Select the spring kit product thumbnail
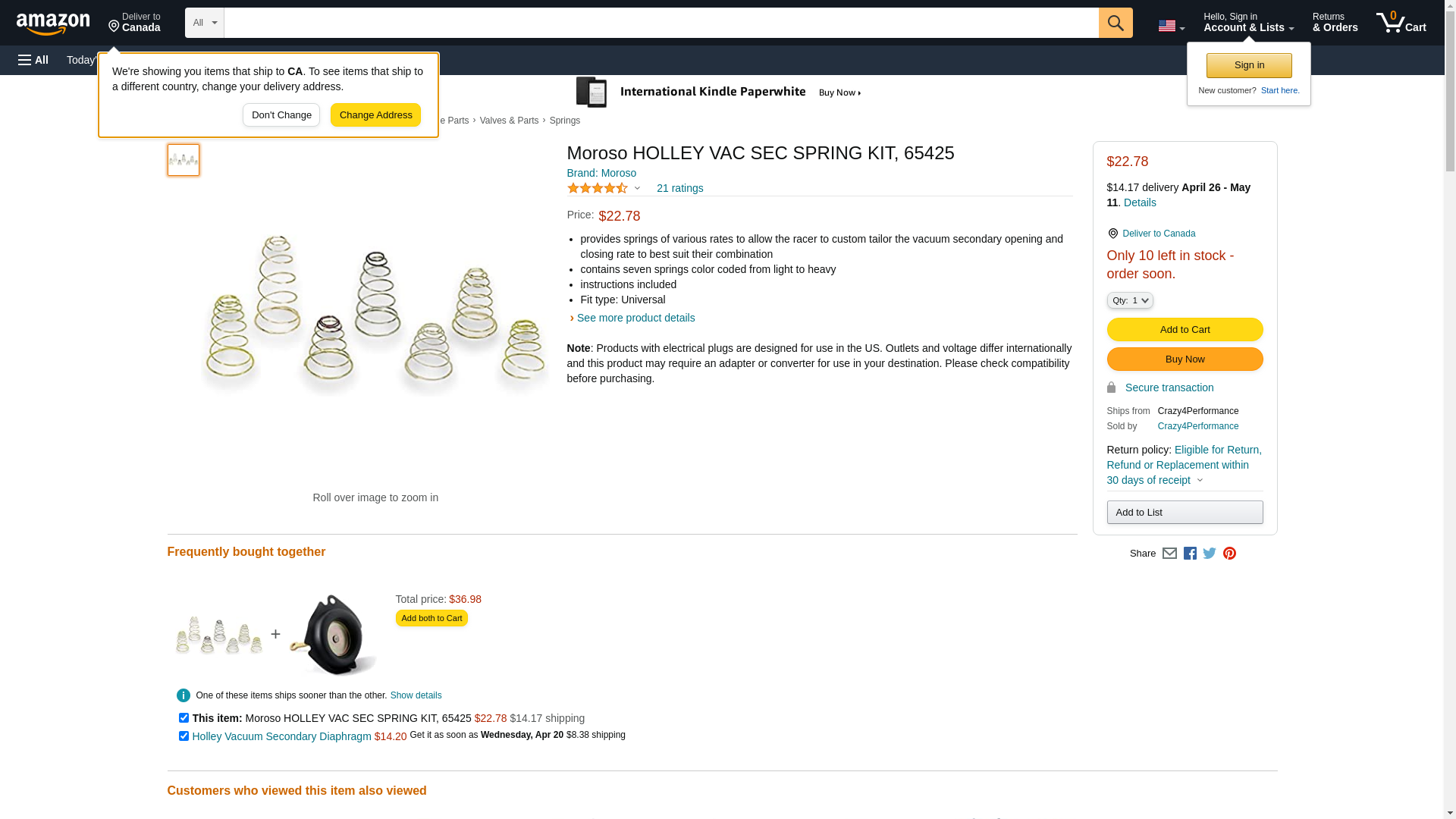Viewport: 1456px width, 819px height. [184, 160]
